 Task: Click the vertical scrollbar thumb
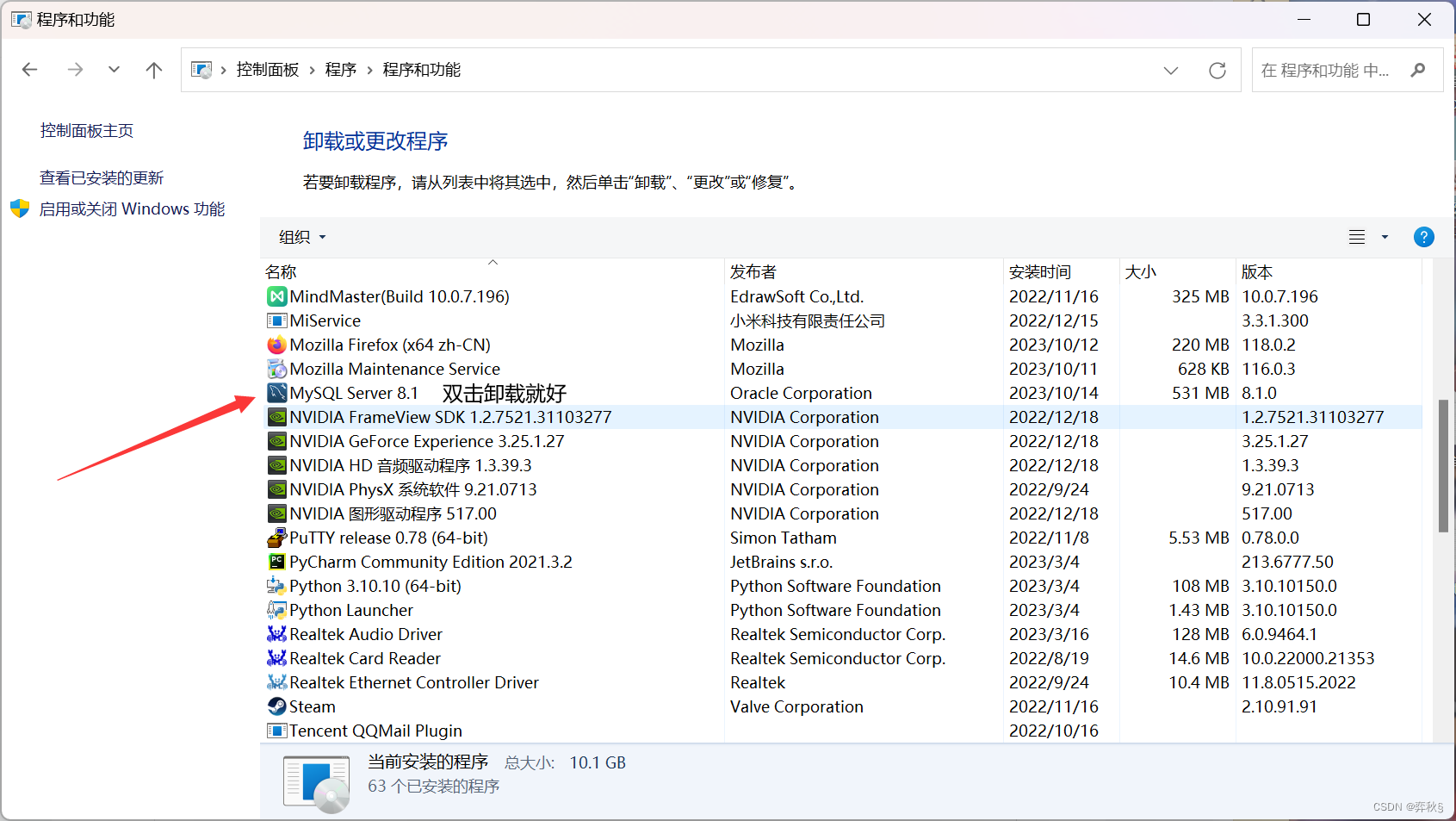click(1443, 465)
